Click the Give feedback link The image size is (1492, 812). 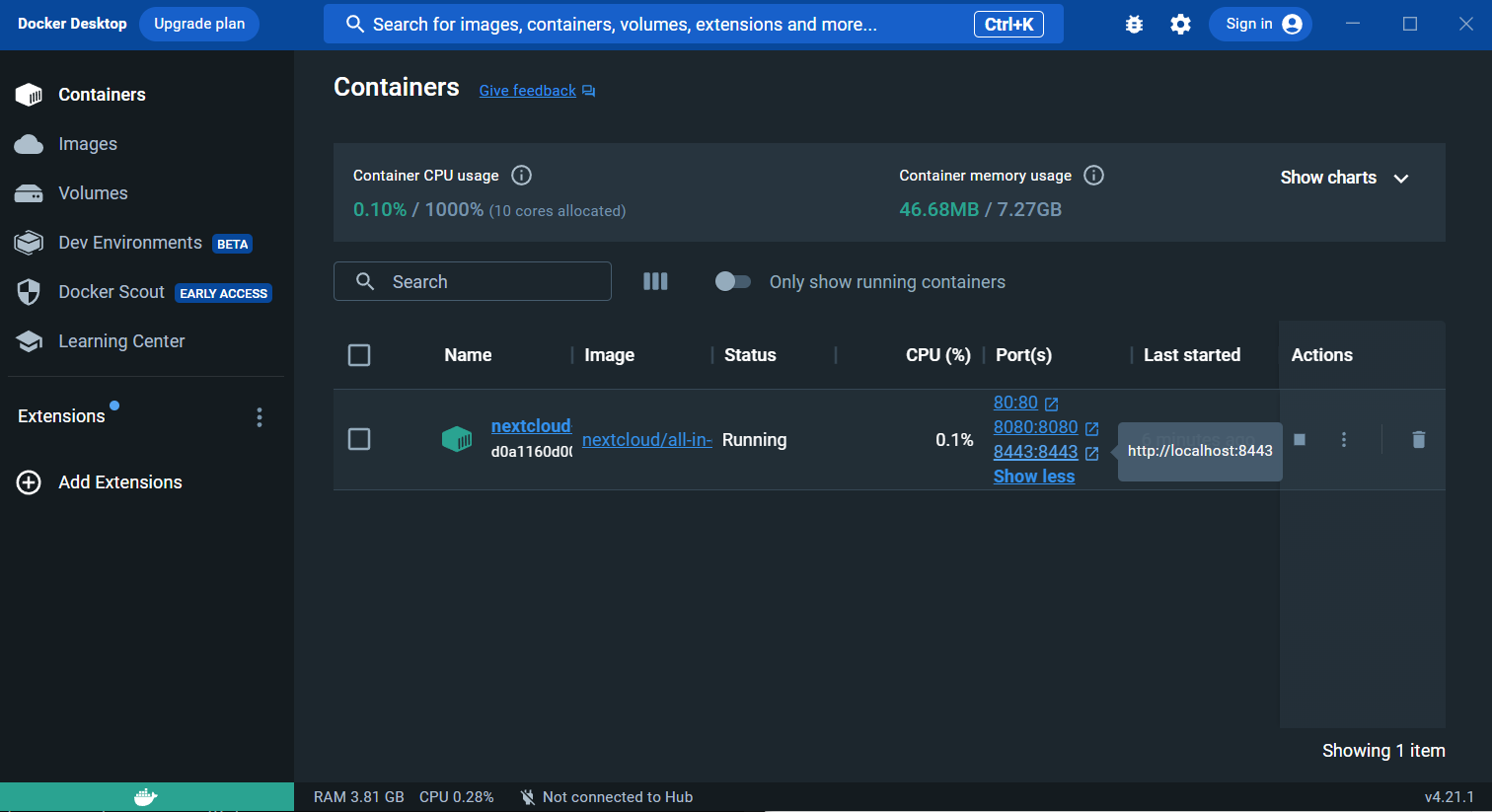(527, 90)
